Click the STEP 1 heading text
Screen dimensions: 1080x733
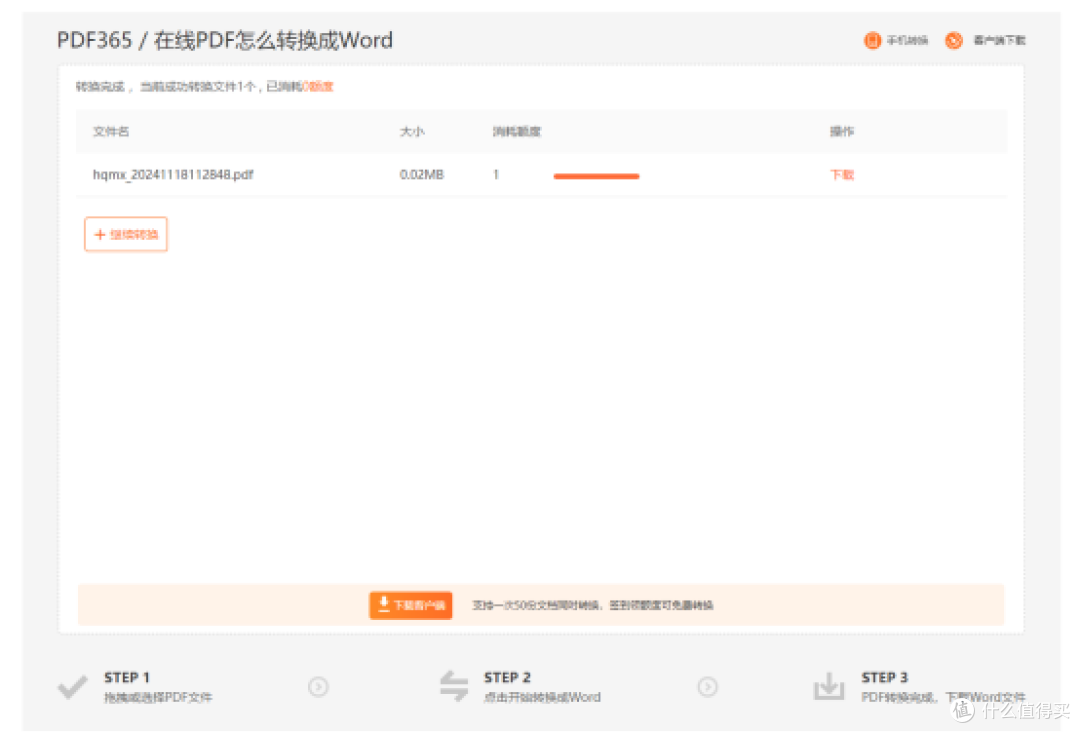[127, 678]
